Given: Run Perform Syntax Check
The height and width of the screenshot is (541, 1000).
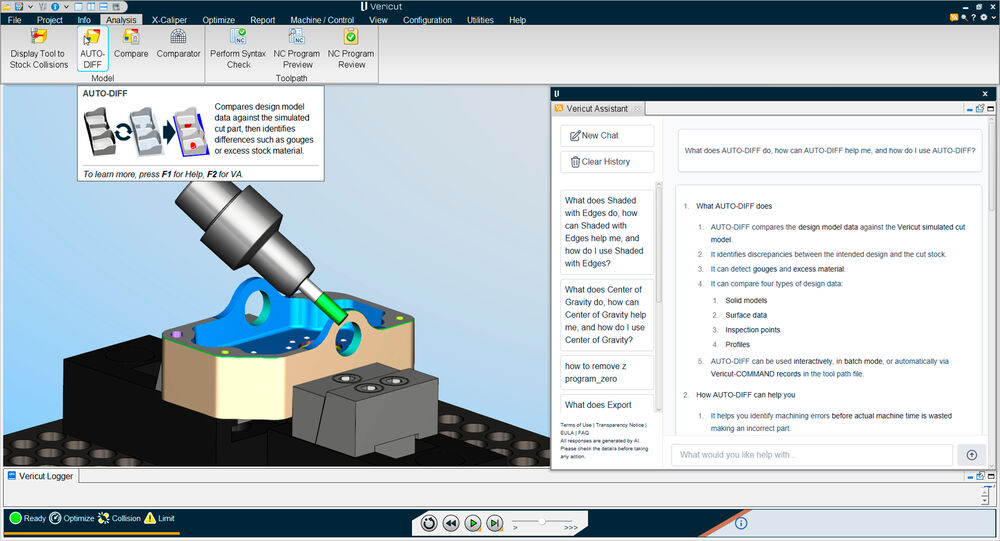Looking at the screenshot, I should [x=238, y=48].
